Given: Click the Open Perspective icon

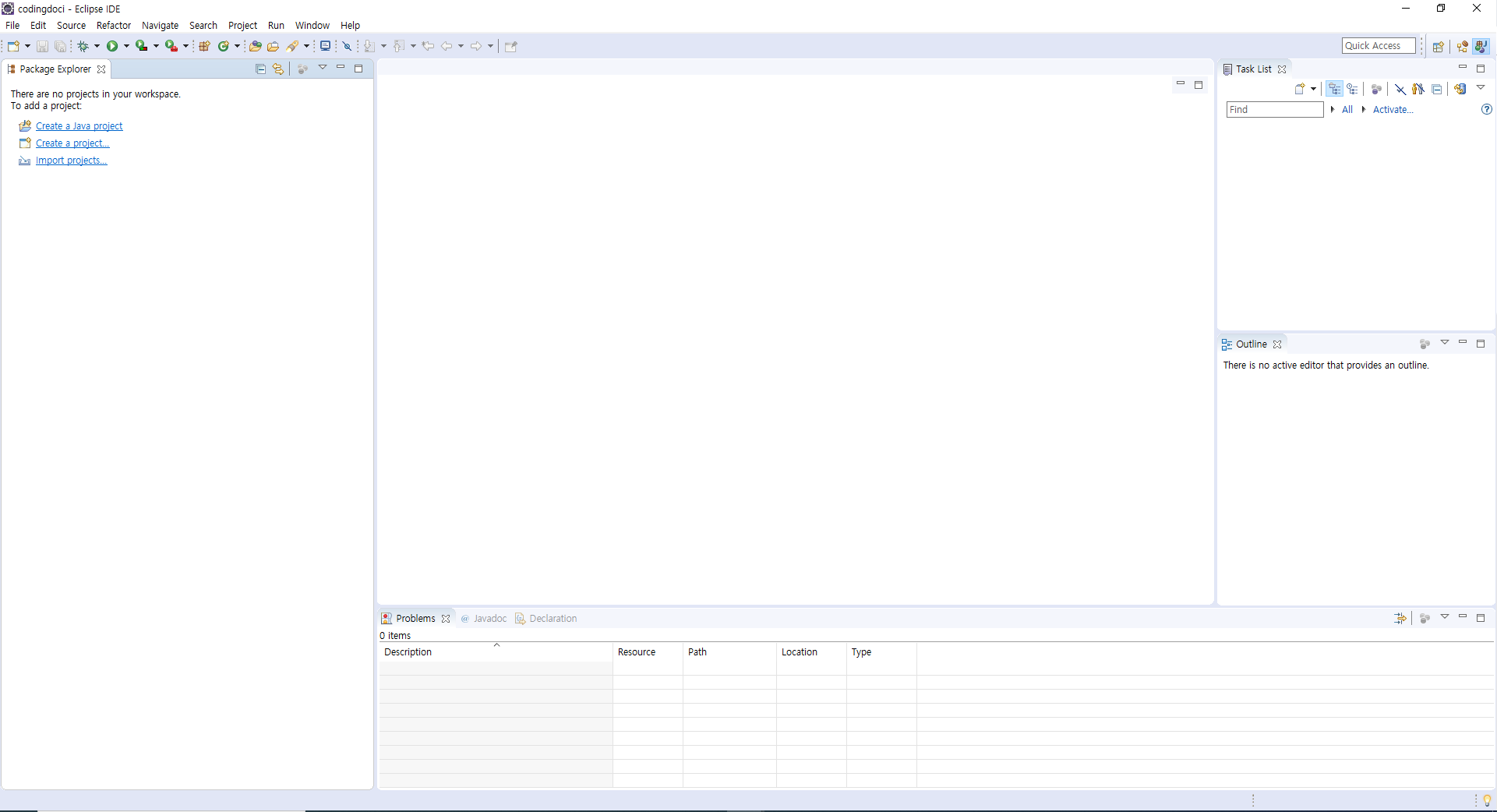Looking at the screenshot, I should click(1439, 46).
